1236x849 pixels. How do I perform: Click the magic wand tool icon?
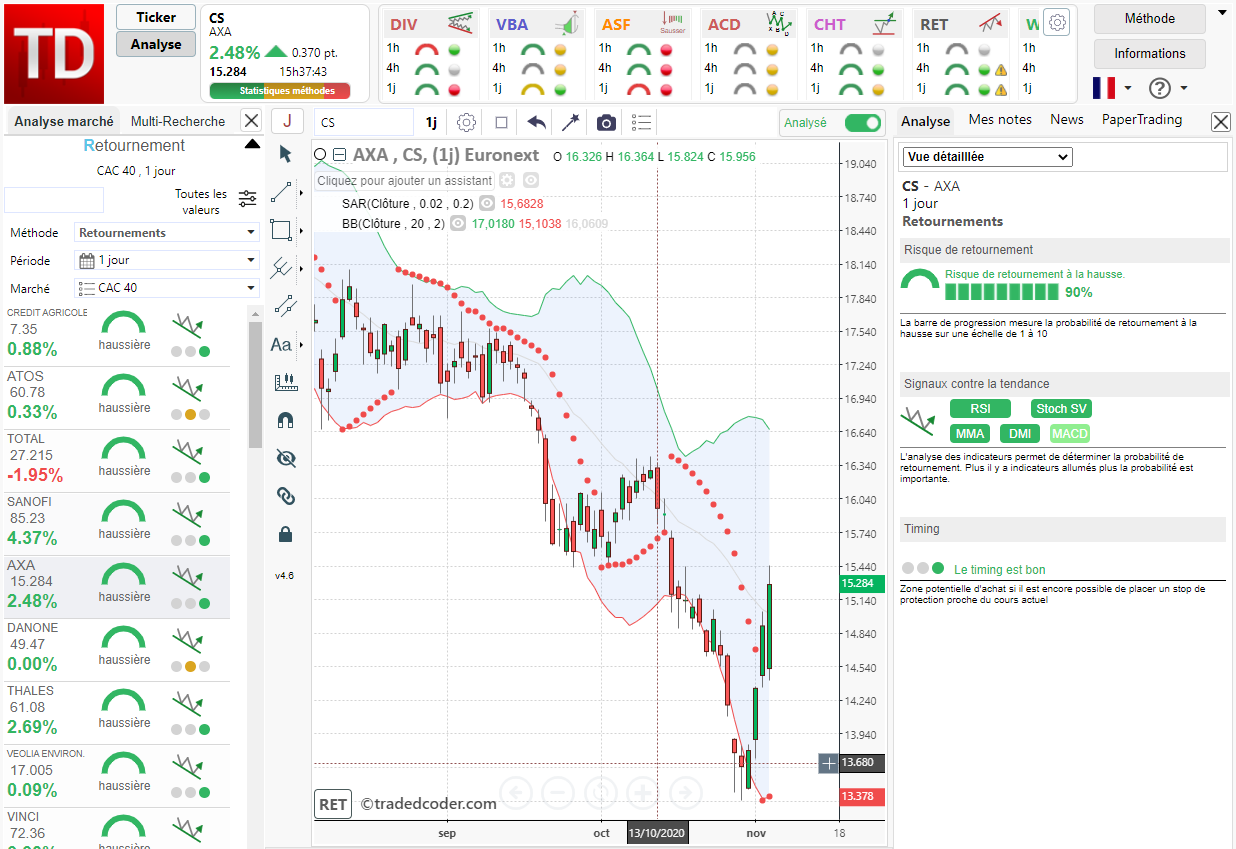[570, 122]
